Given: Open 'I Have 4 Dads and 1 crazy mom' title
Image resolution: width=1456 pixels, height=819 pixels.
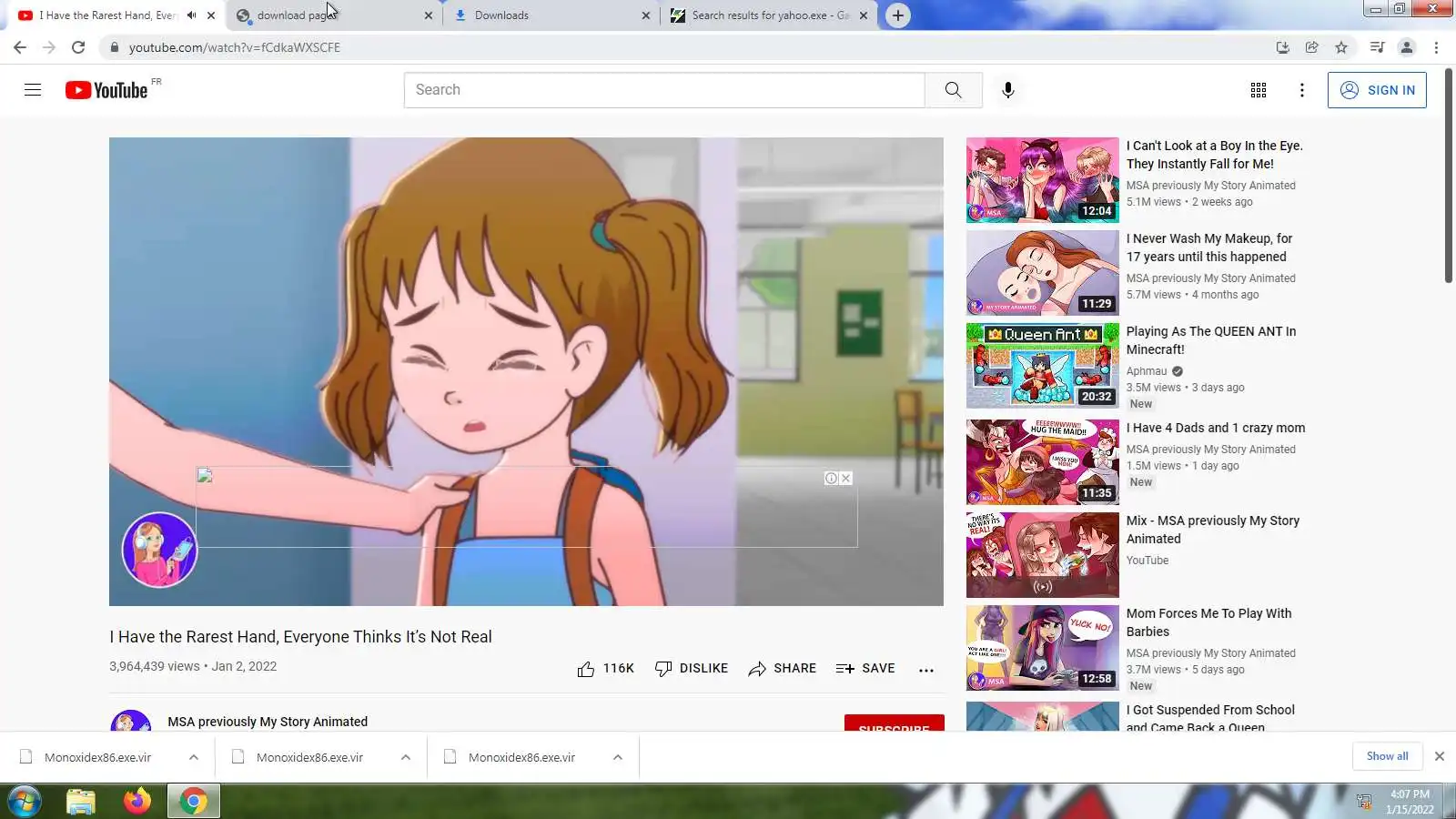Looking at the screenshot, I should click(1216, 428).
